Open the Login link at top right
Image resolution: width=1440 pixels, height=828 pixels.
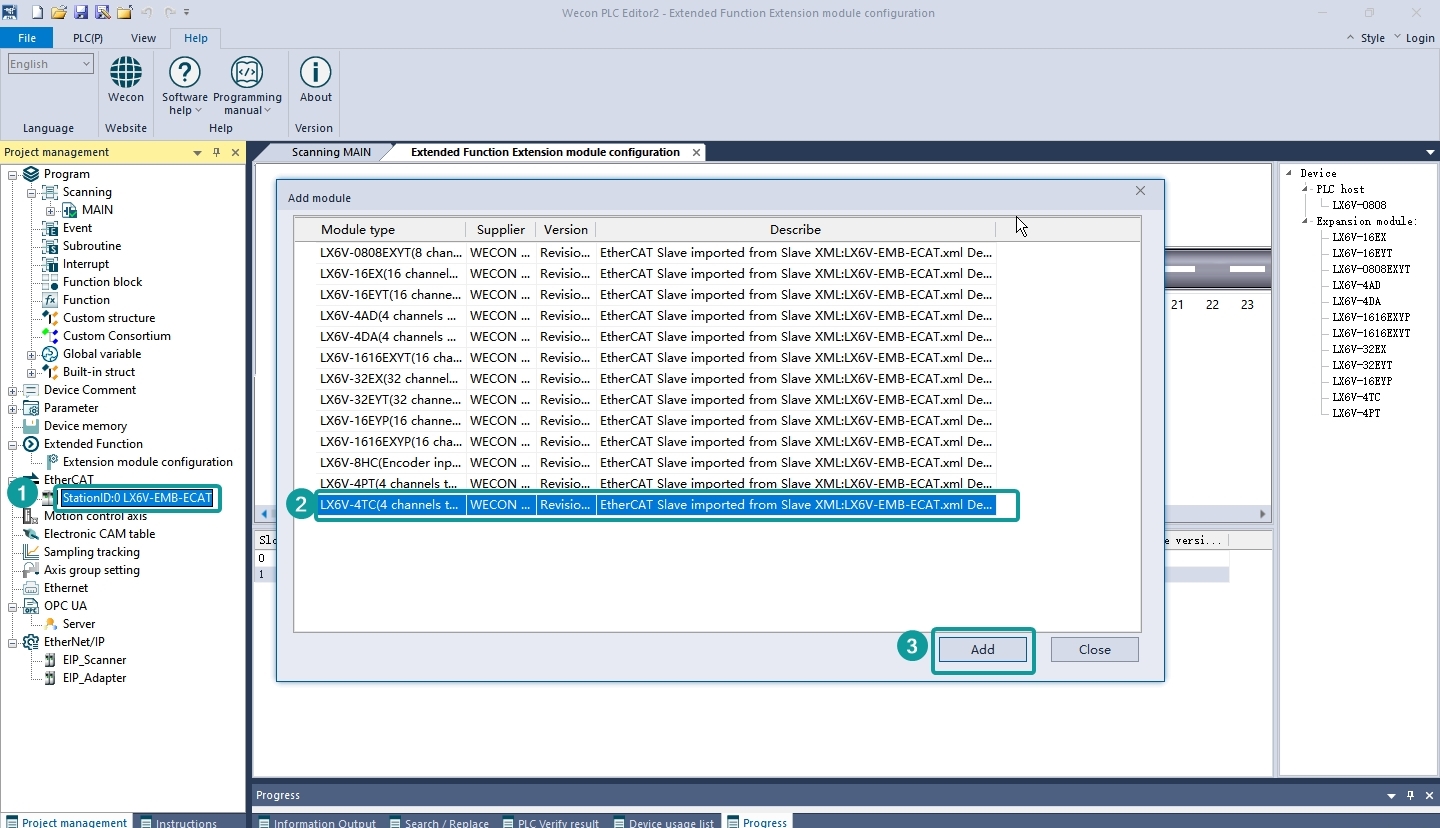(1420, 38)
